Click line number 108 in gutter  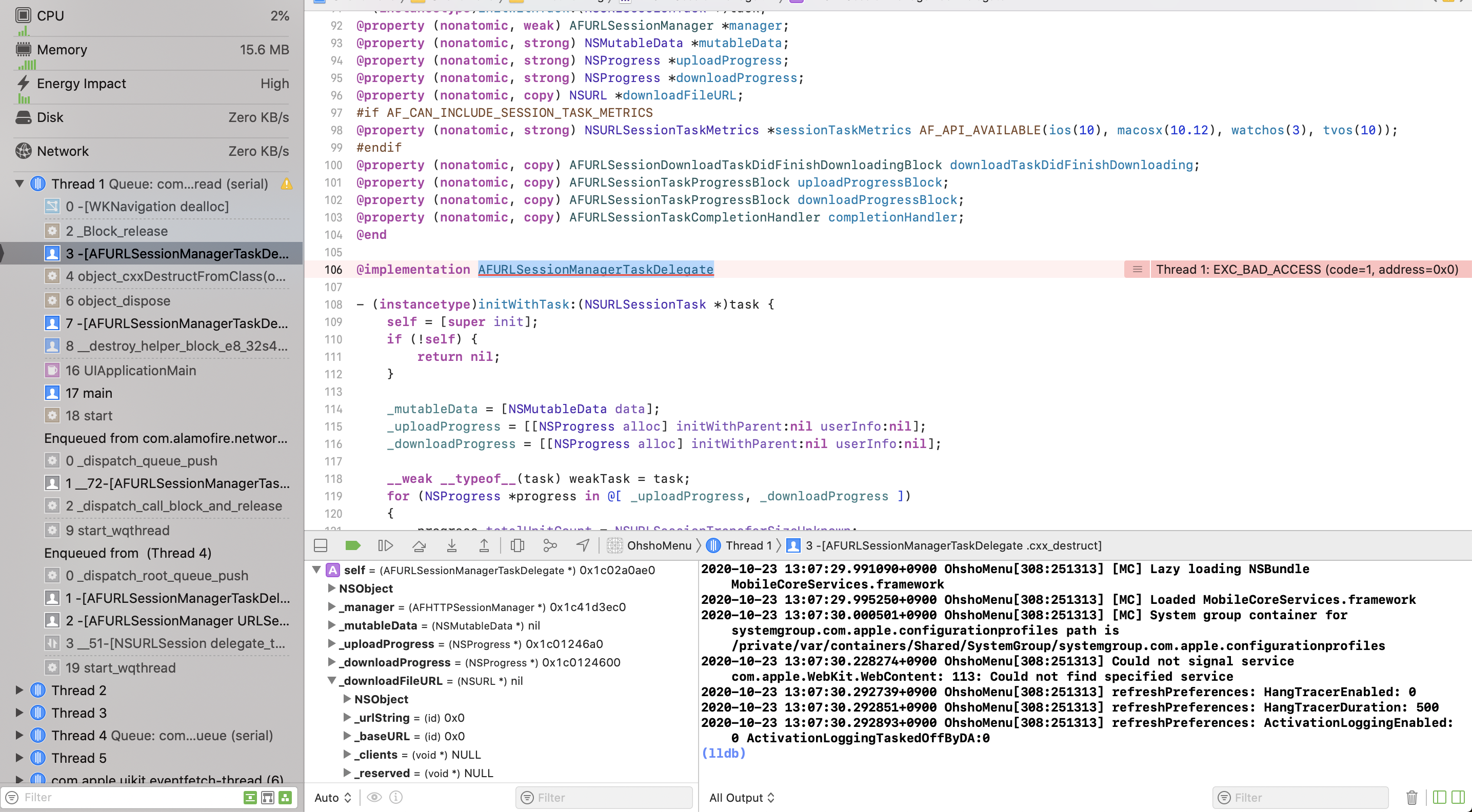tap(334, 304)
